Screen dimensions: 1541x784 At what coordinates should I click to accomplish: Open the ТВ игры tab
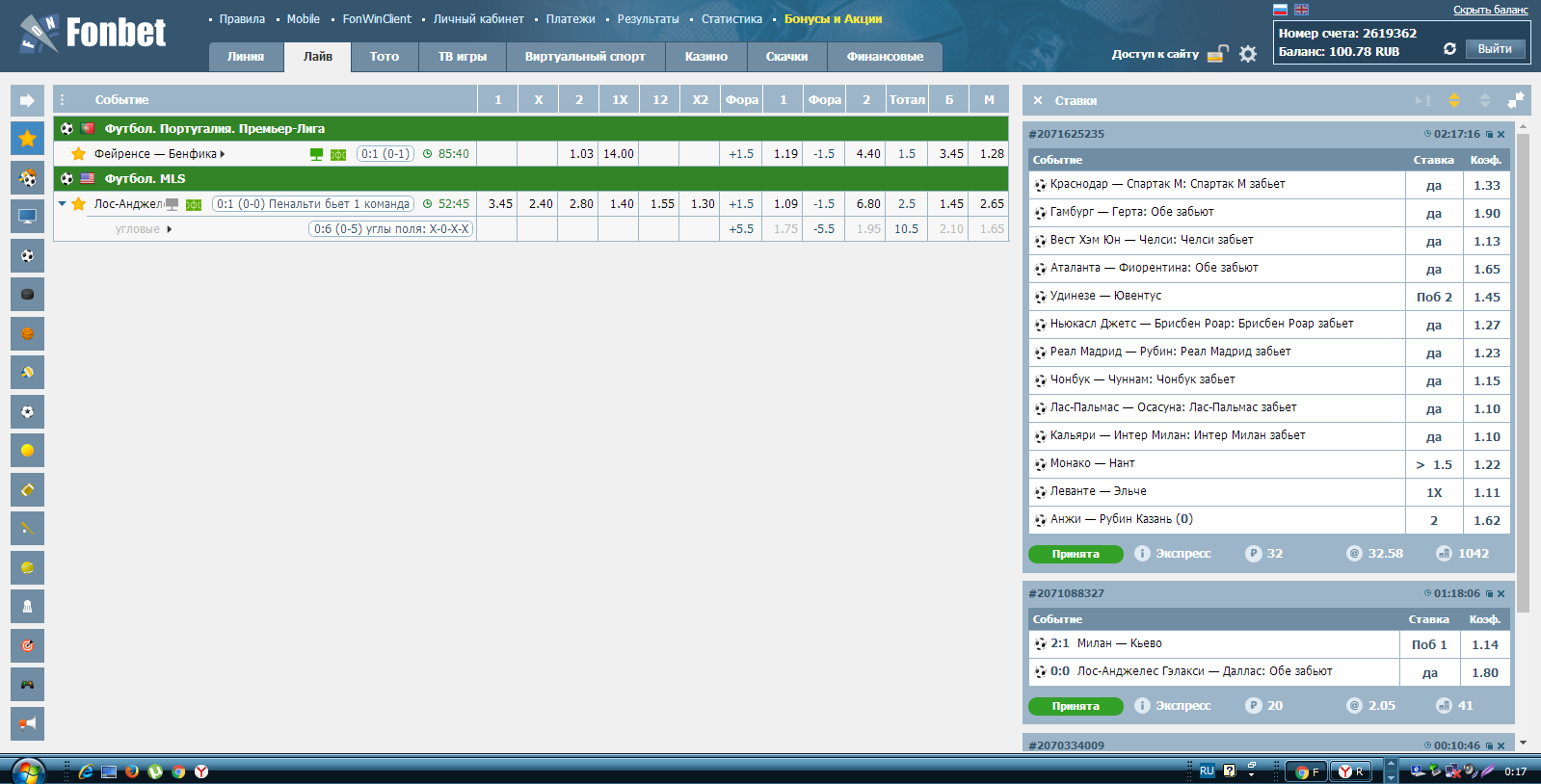(463, 57)
